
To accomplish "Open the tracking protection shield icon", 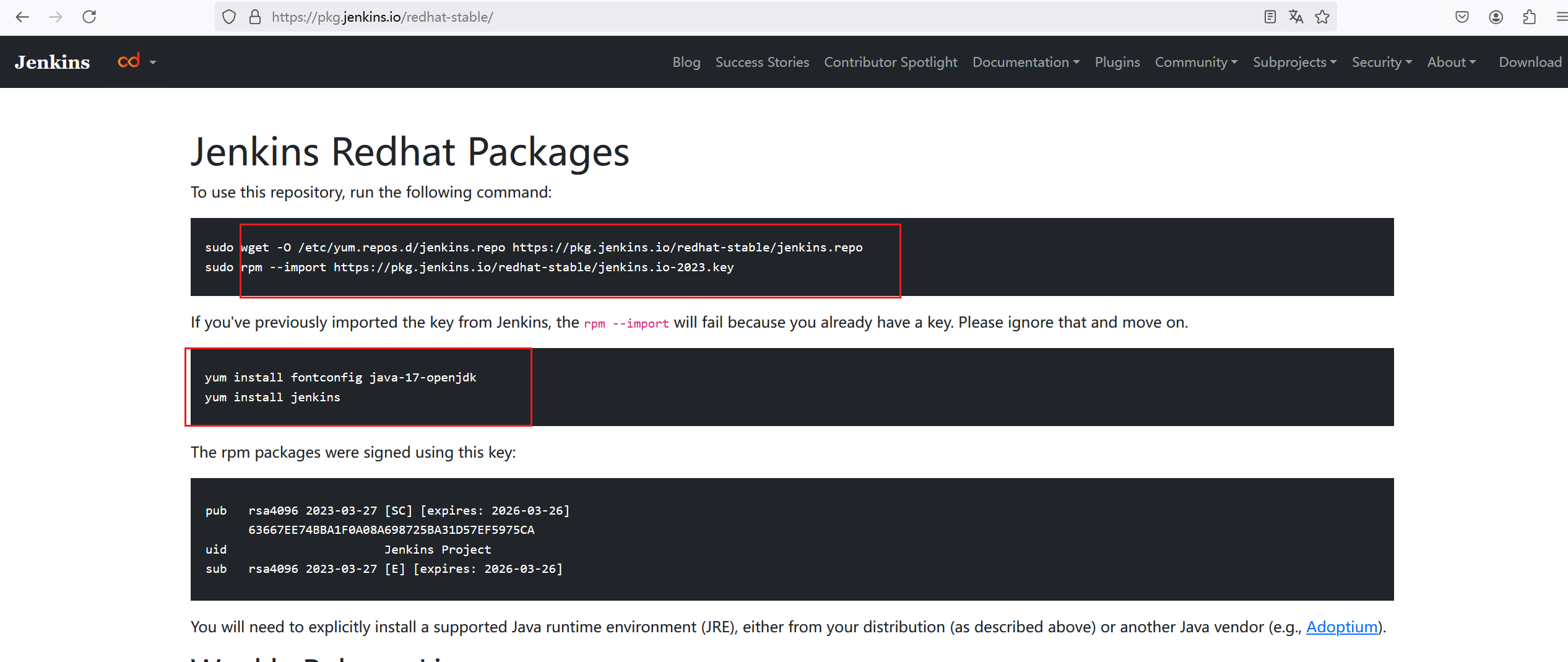I will pos(229,17).
